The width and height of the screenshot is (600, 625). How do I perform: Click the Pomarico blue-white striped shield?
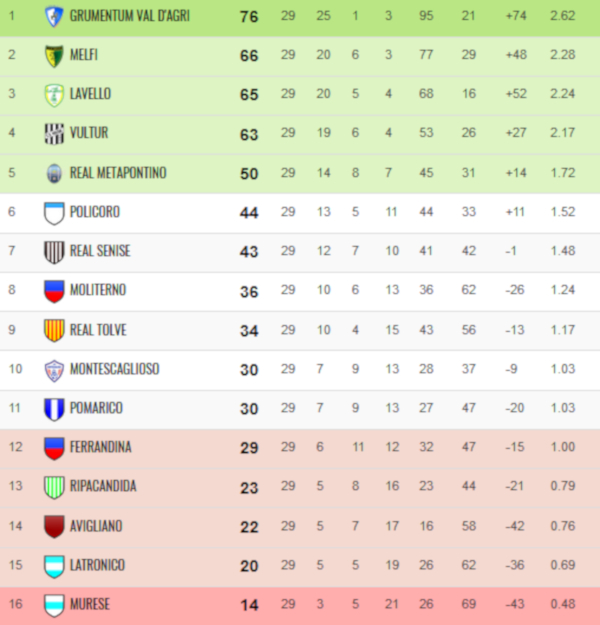coord(54,409)
